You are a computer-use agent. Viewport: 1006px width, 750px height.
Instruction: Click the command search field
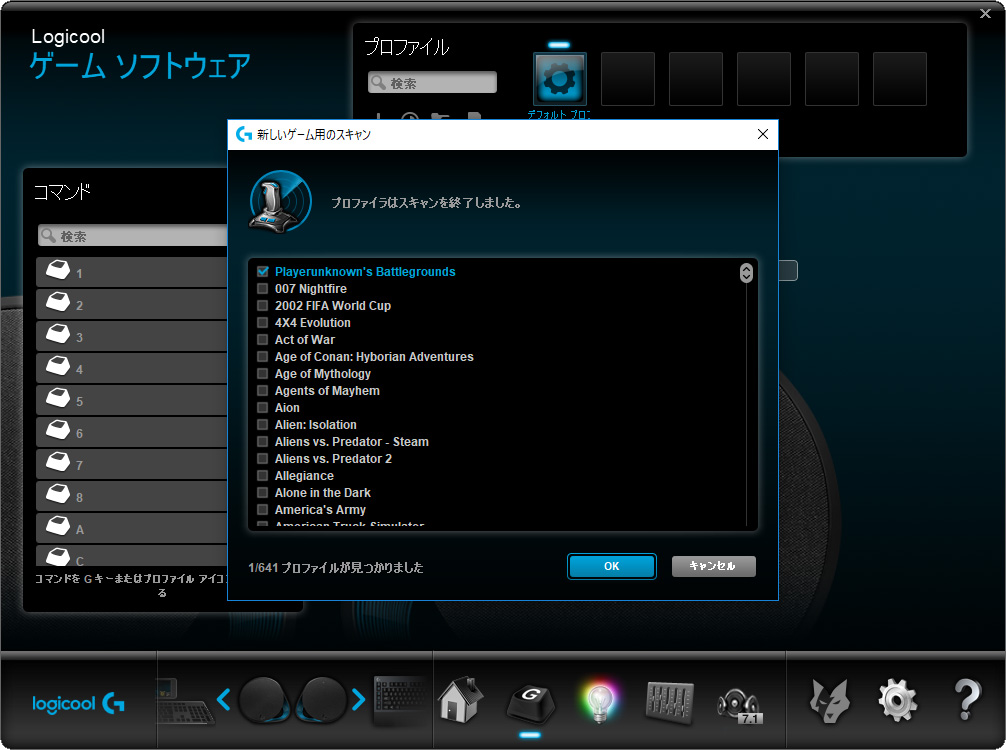tap(133, 235)
